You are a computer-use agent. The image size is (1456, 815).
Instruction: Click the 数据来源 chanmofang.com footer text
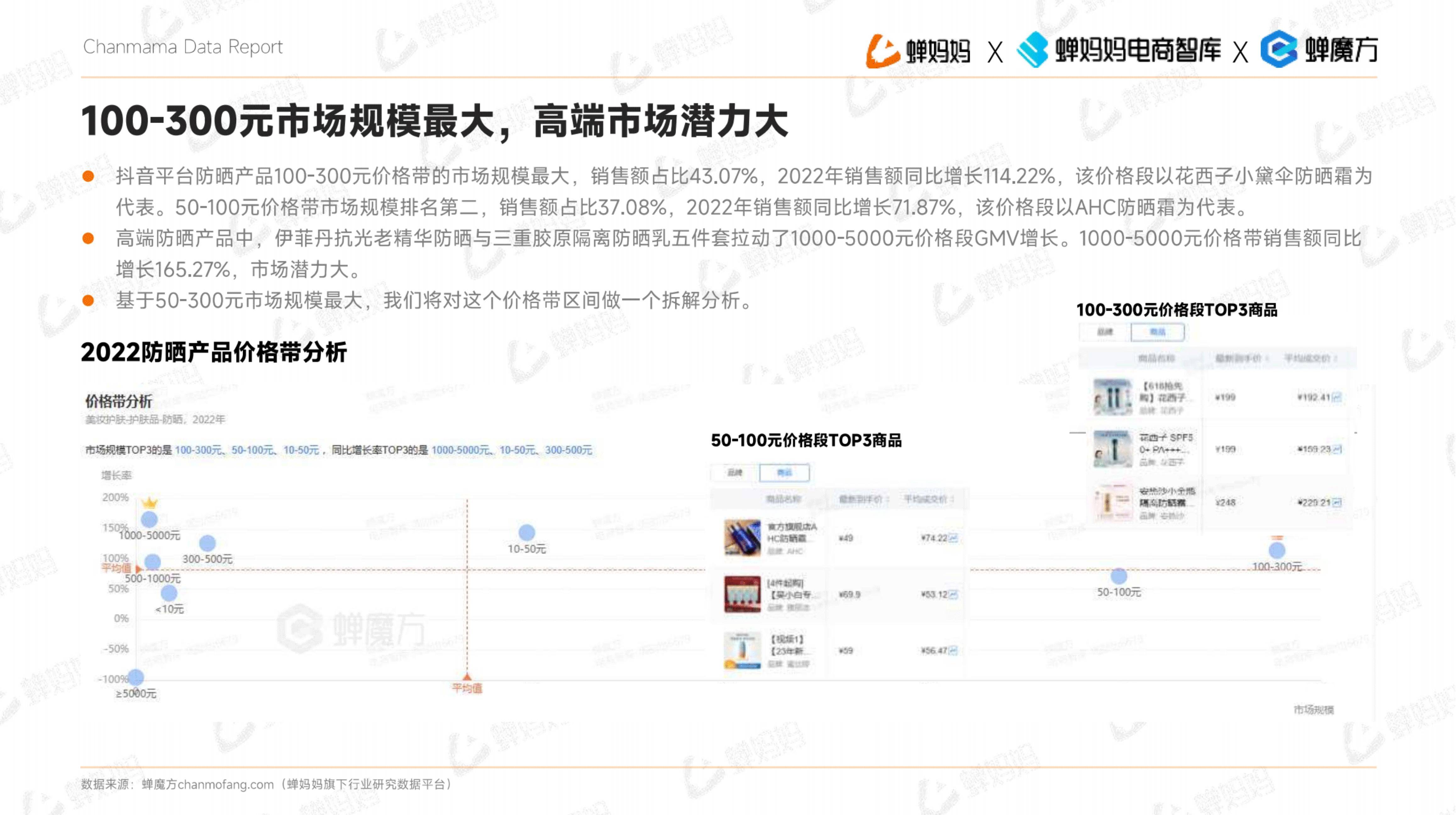pyautogui.click(x=267, y=784)
